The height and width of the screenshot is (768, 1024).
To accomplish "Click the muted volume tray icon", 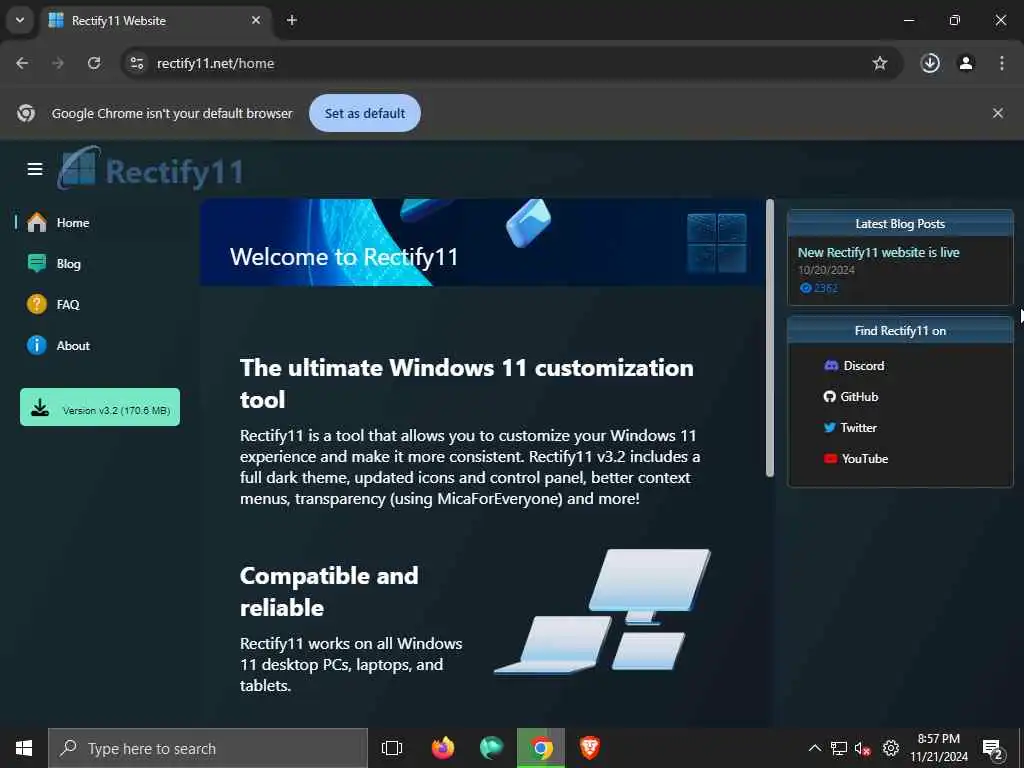I will (863, 748).
